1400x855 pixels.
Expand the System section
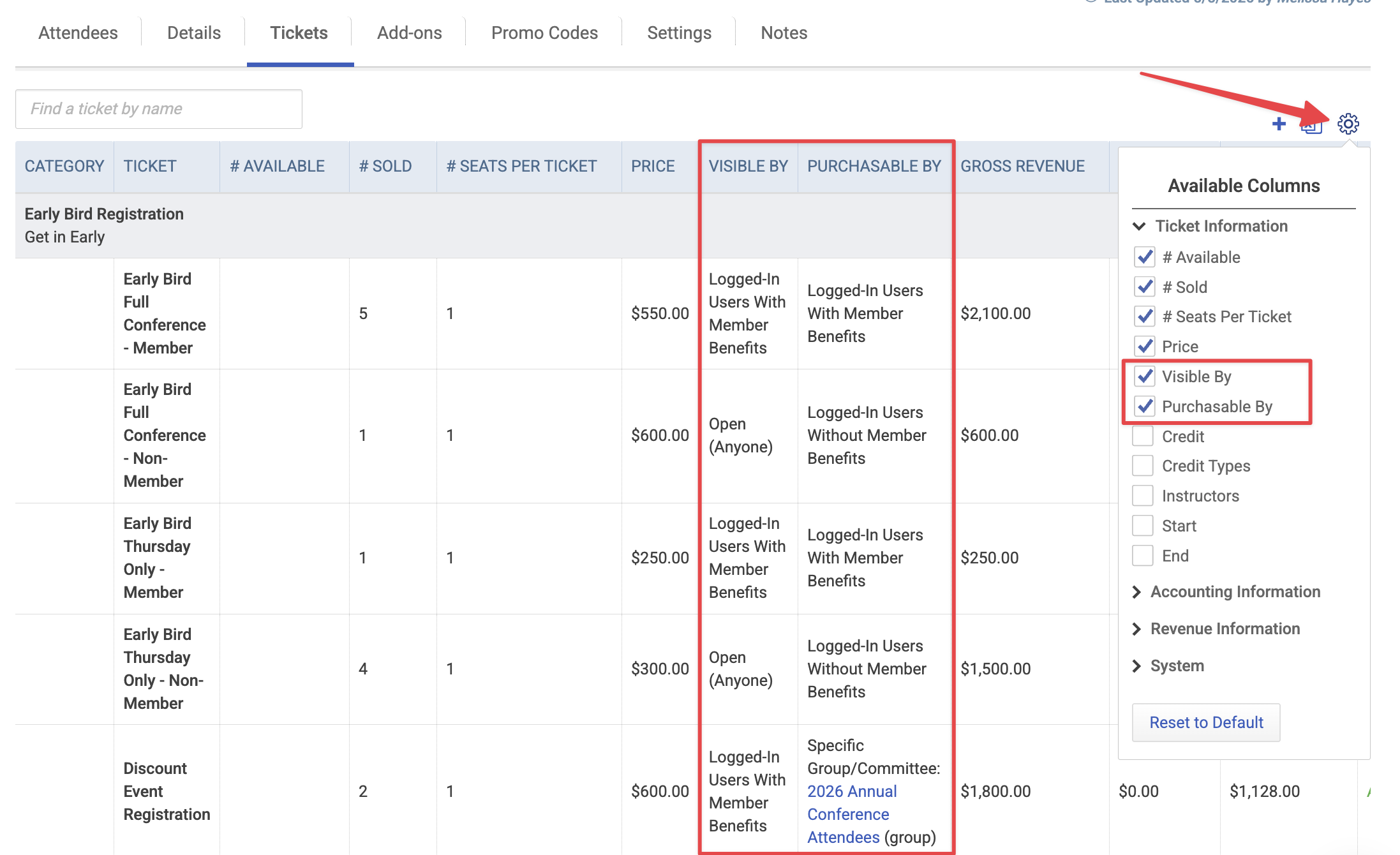(x=1168, y=665)
